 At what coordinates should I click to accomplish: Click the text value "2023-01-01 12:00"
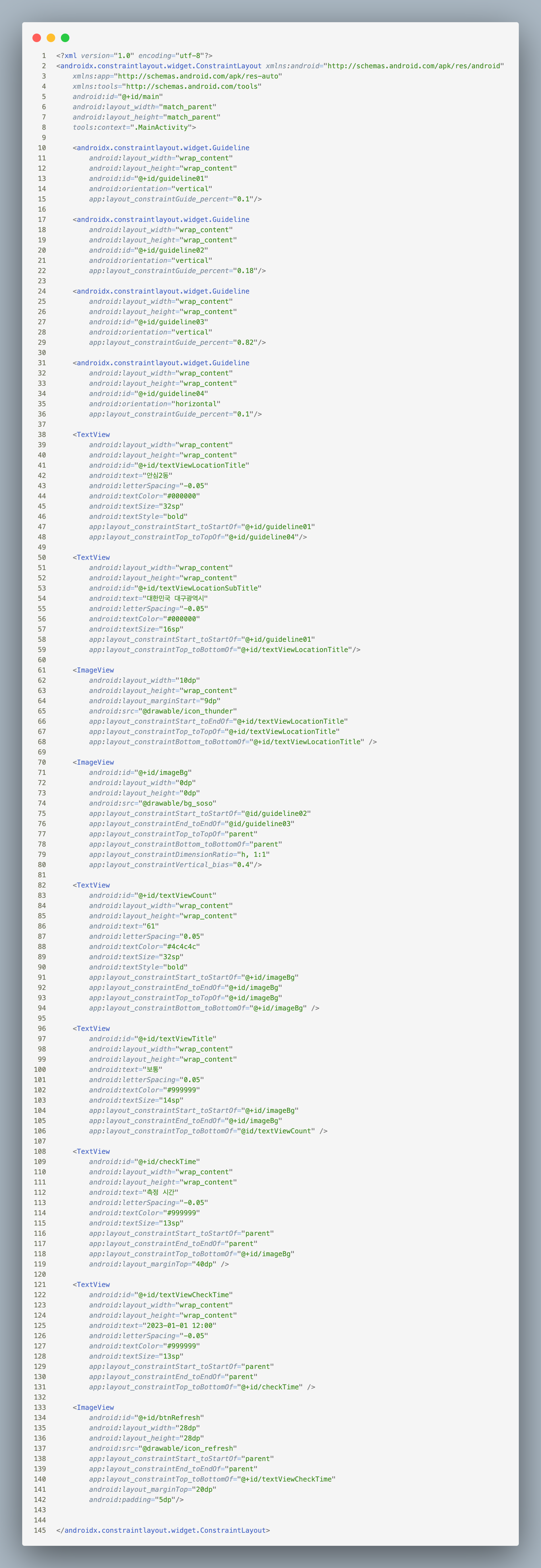pos(179,1326)
